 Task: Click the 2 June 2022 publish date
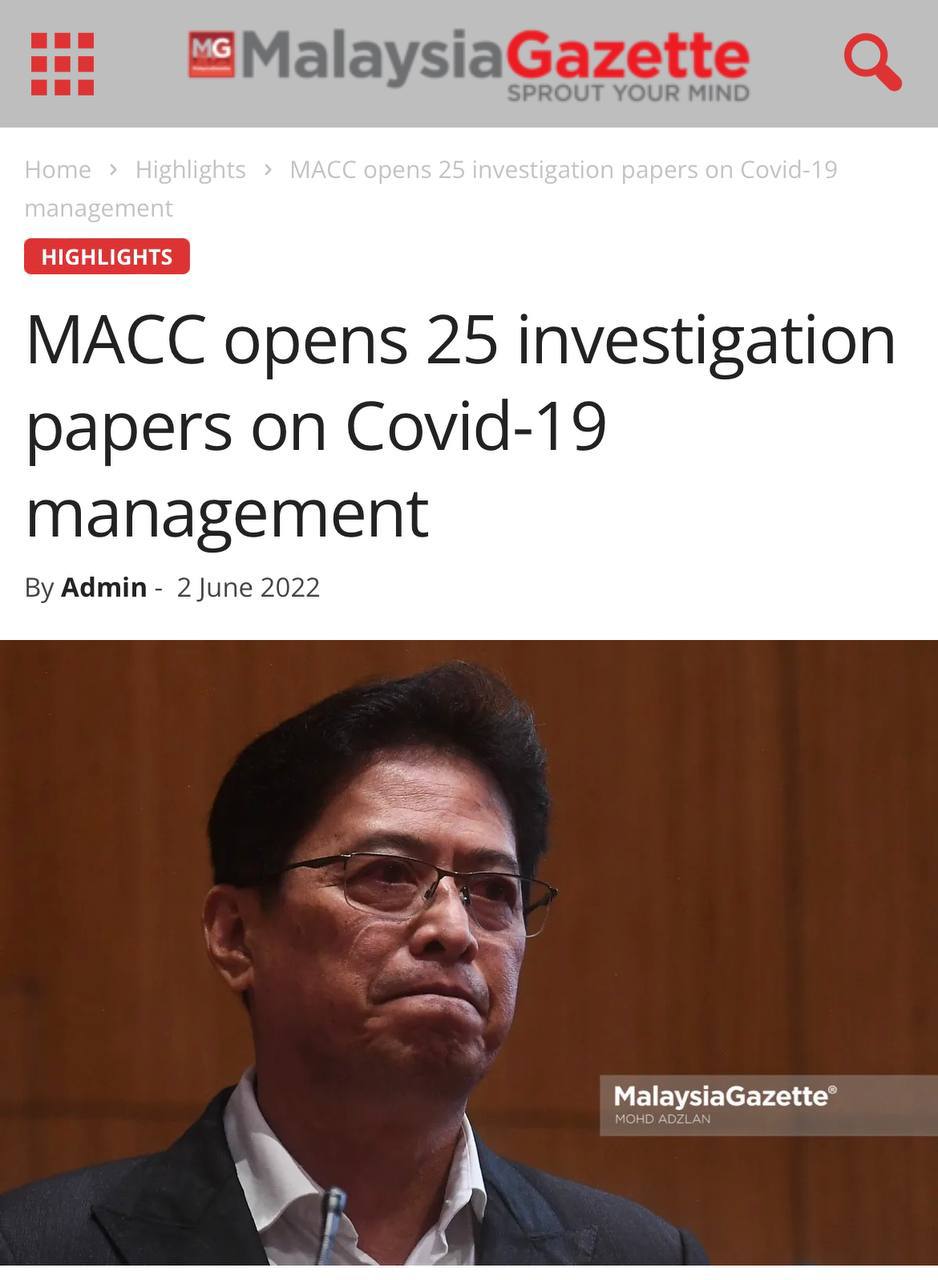pyautogui.click(x=248, y=587)
